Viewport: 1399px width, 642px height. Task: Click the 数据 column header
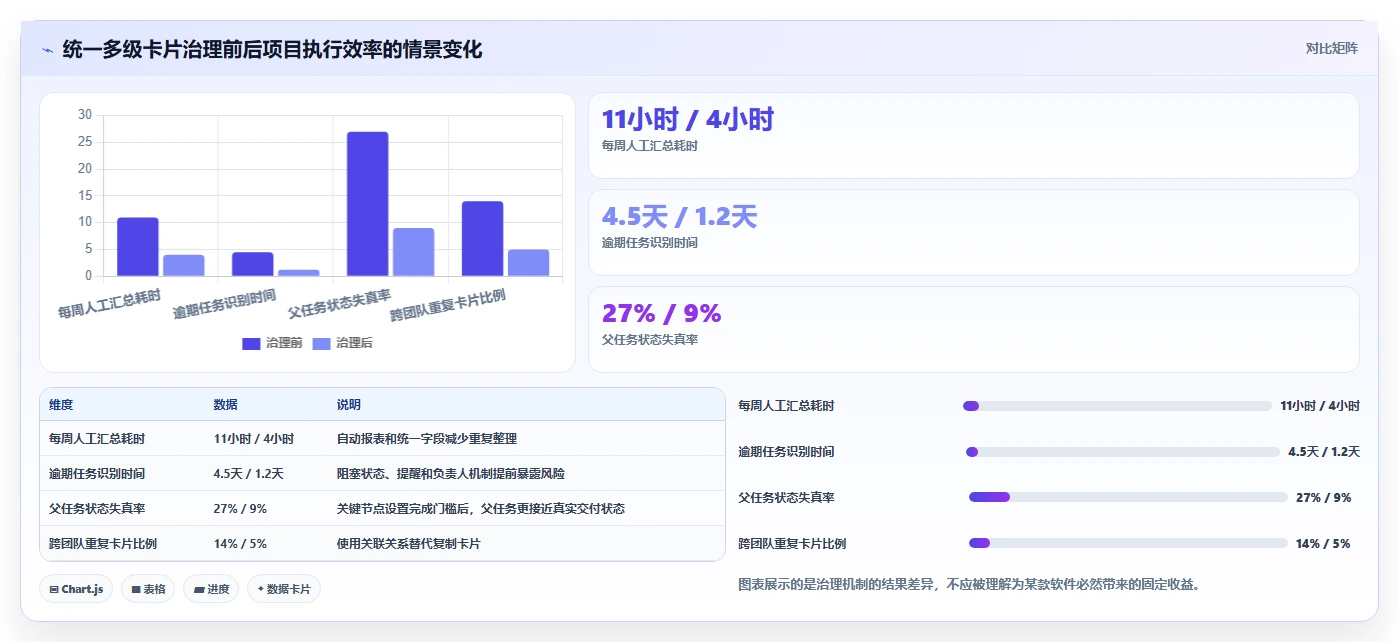click(x=225, y=405)
